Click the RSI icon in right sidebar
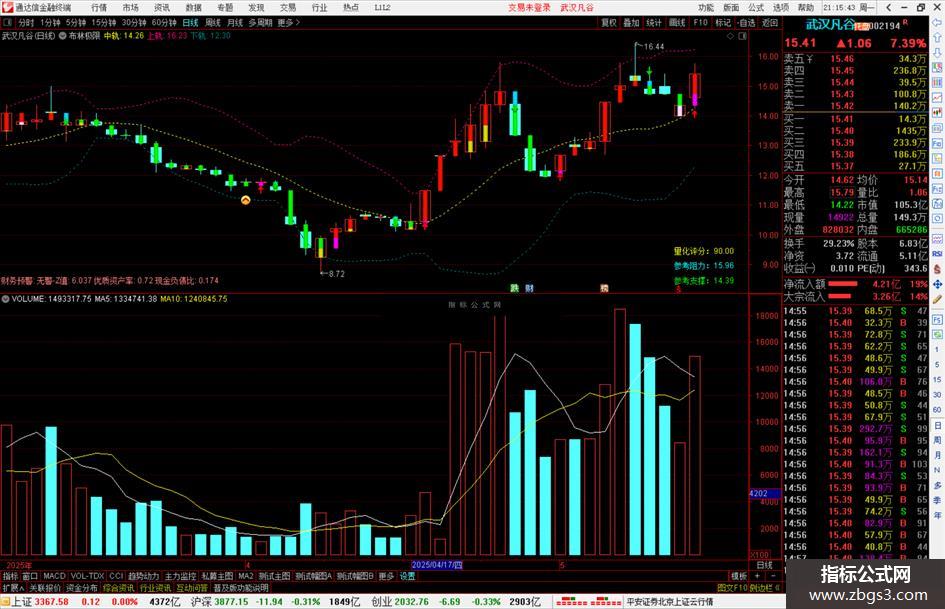Screen dimensions: 945x609 coord(937,254)
